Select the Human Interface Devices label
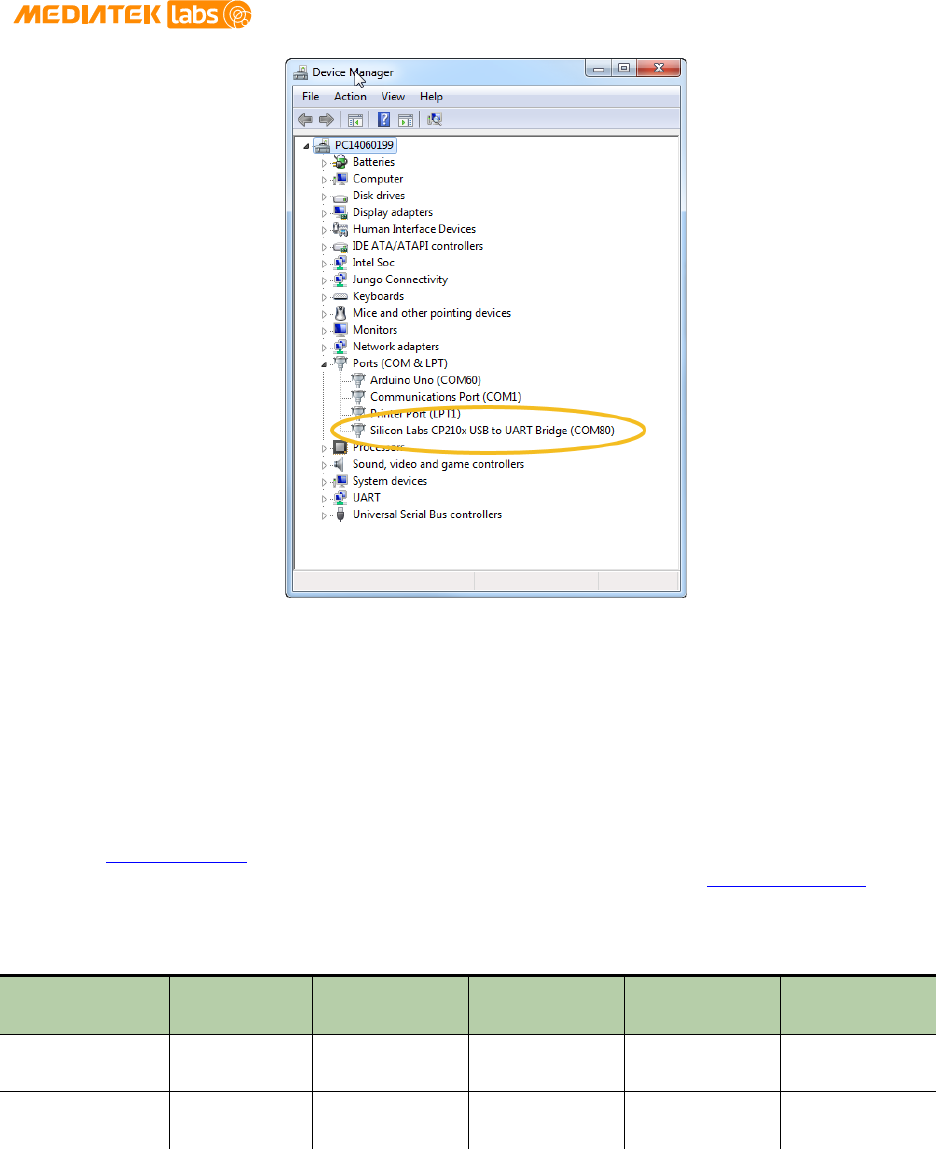The height and width of the screenshot is (1149, 936). click(x=414, y=229)
